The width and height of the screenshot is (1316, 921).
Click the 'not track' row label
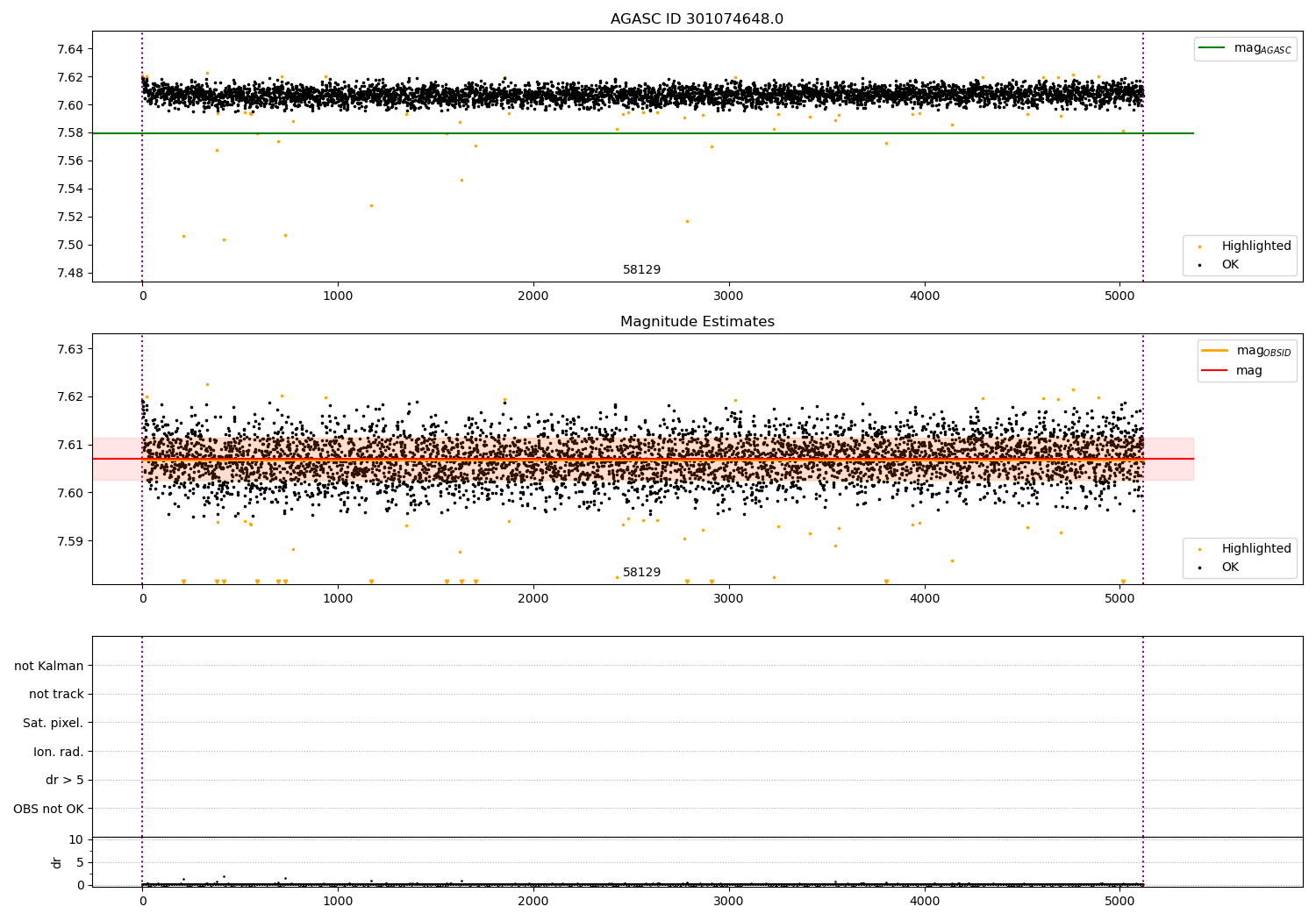pos(56,694)
